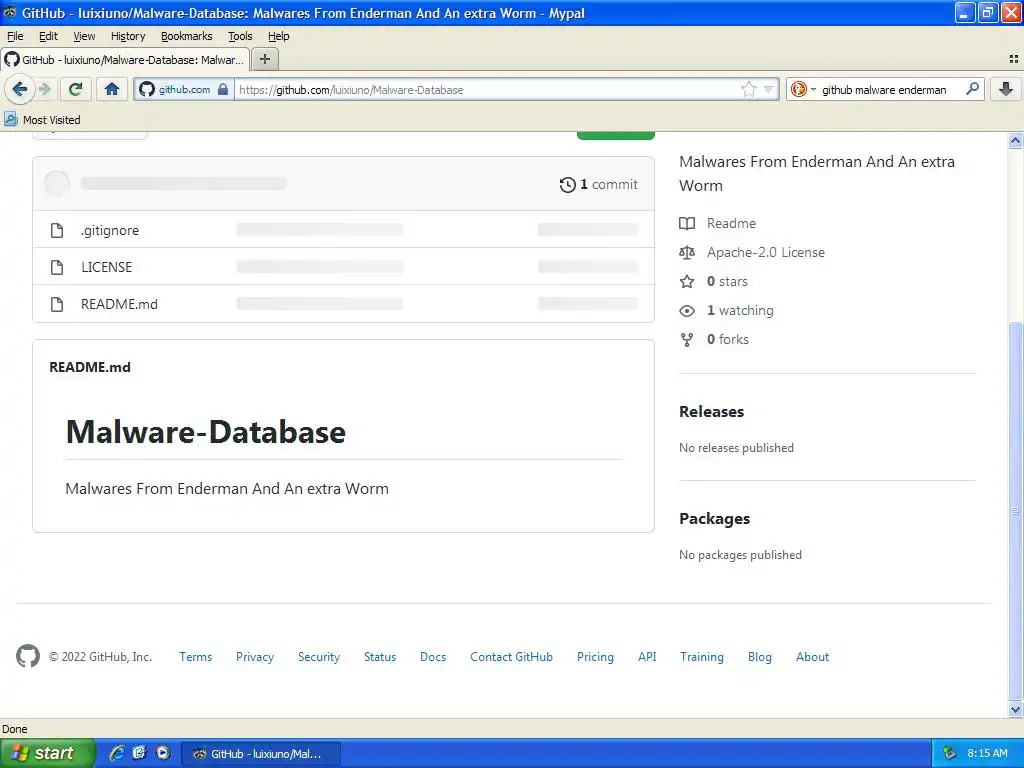Bookmark this page with the star icon
The height and width of the screenshot is (768, 1024).
point(748,89)
